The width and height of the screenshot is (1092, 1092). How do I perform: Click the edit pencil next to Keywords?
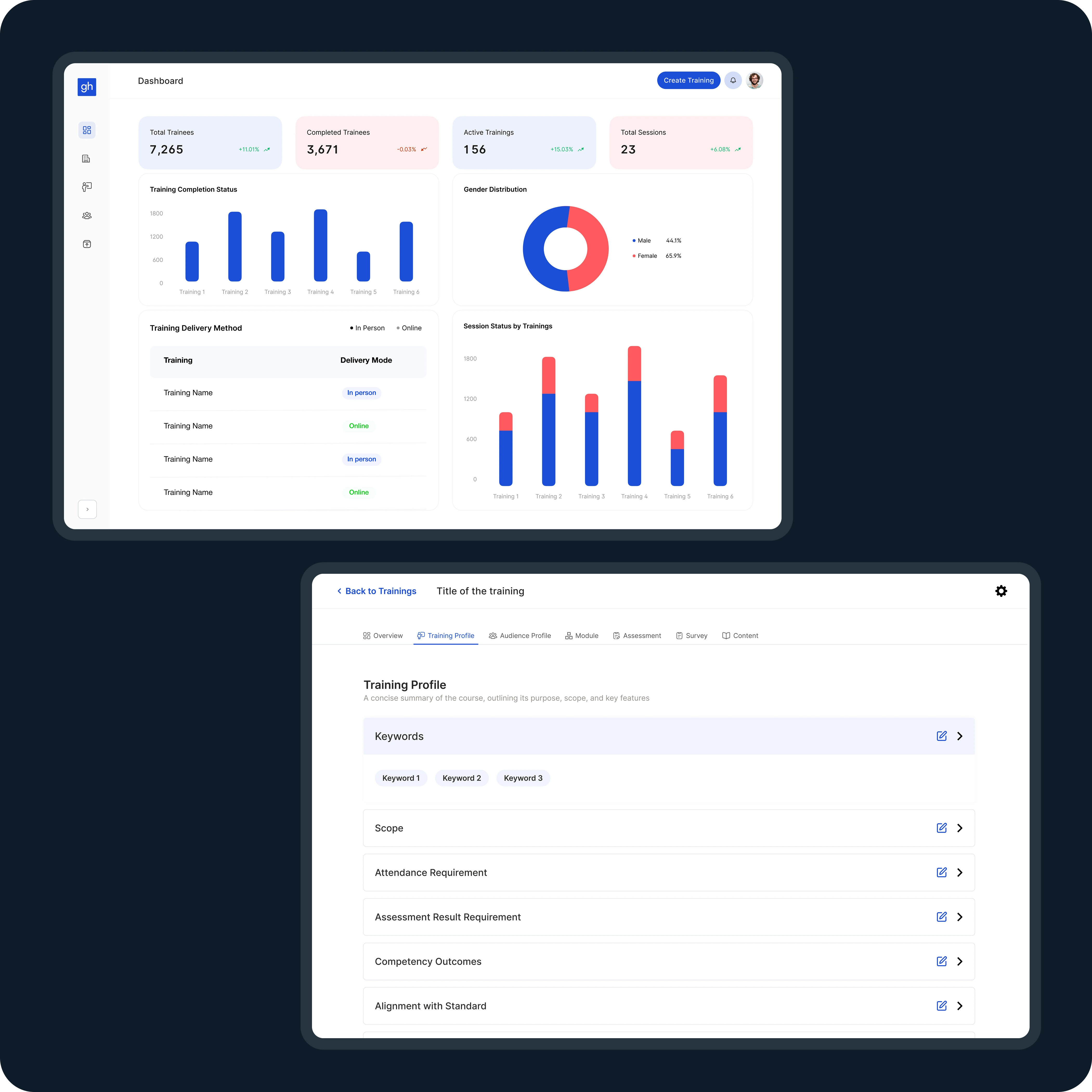pyautogui.click(x=942, y=736)
